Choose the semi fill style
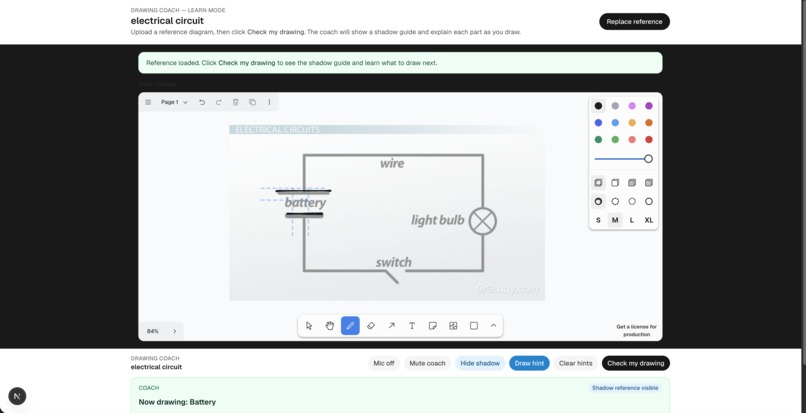Image resolution: width=806 pixels, height=413 pixels. [615, 183]
